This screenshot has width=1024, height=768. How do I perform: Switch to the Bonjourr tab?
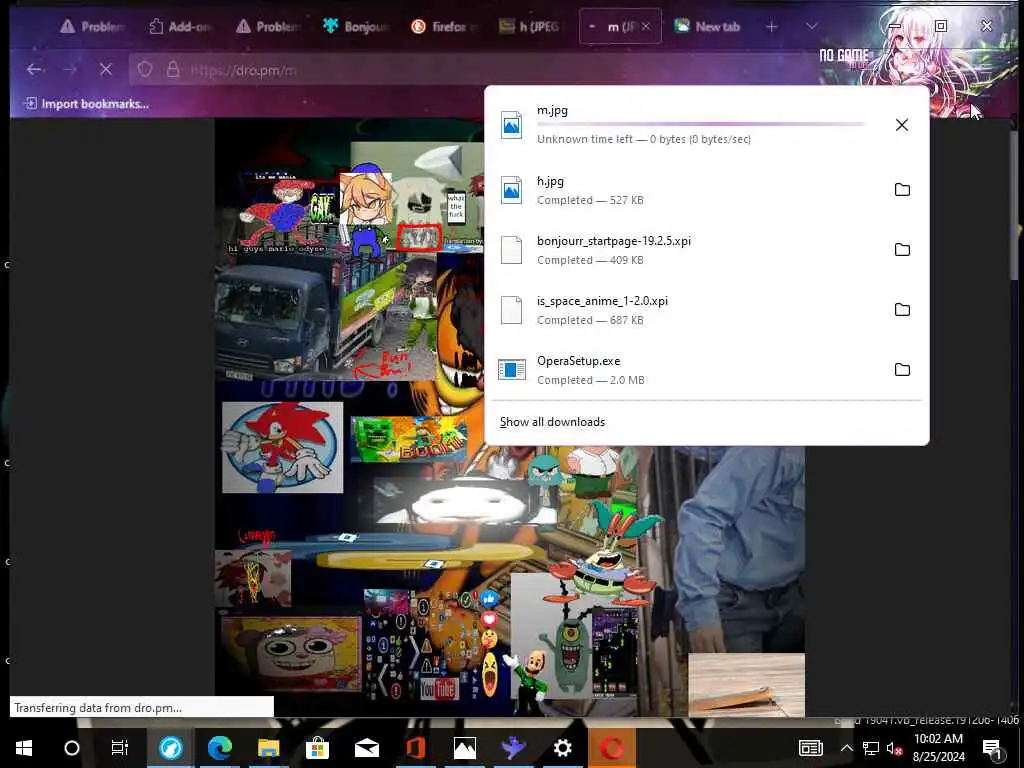tap(355, 27)
